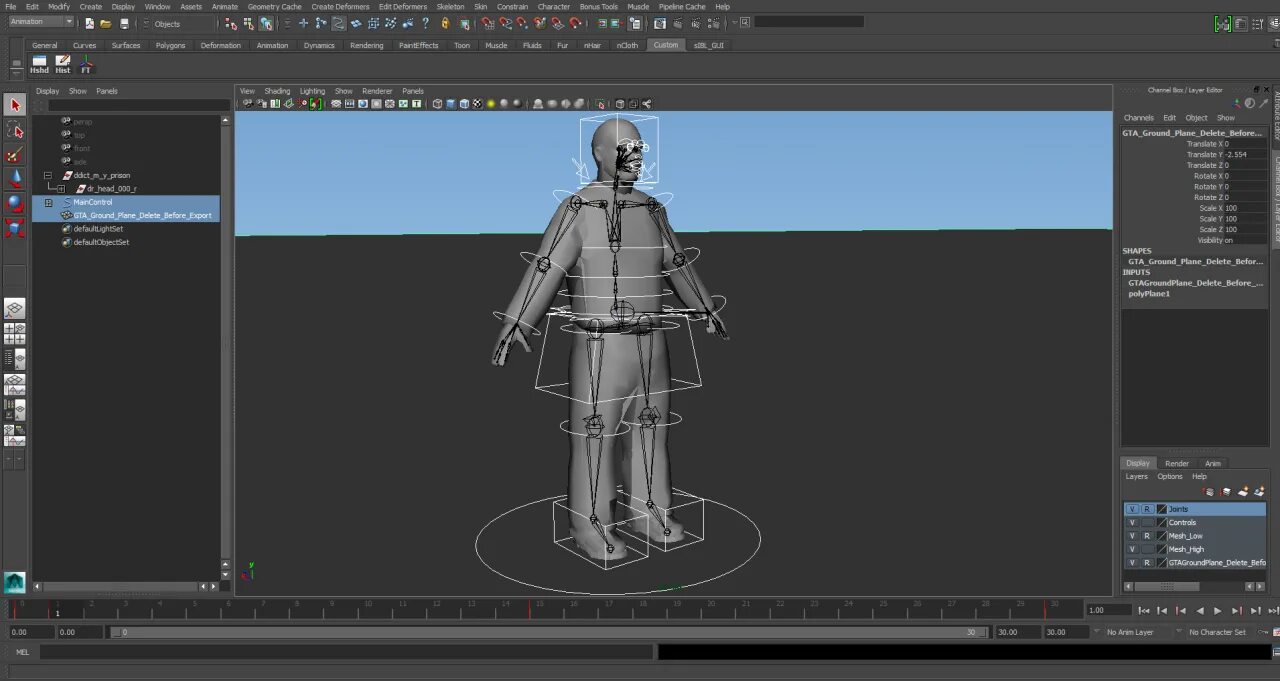Image resolution: width=1280 pixels, height=681 pixels.
Task: Toggle visibility of the Joints layer
Action: [x=1132, y=509]
